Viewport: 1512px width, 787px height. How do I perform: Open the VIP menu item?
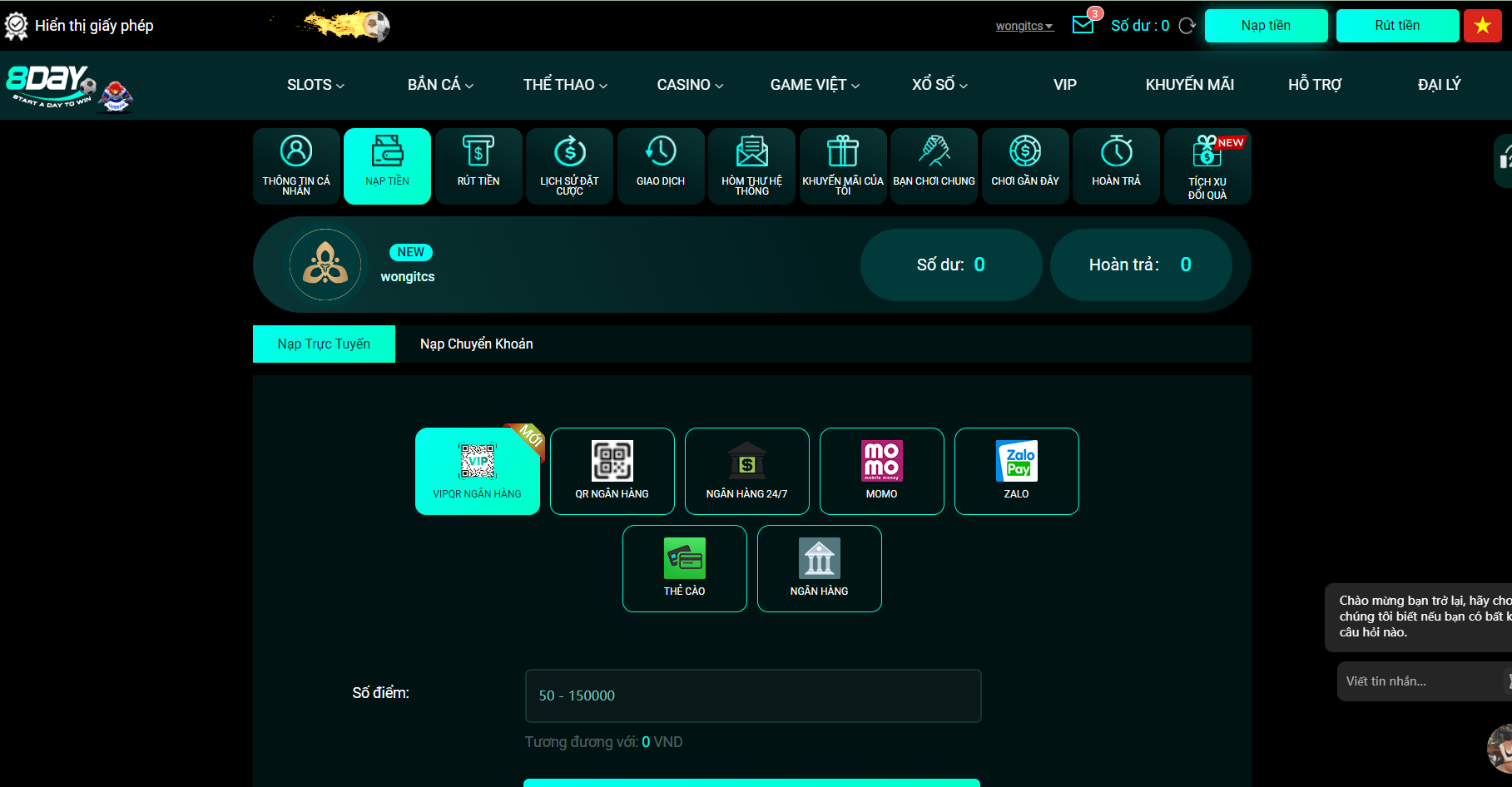click(x=1065, y=85)
